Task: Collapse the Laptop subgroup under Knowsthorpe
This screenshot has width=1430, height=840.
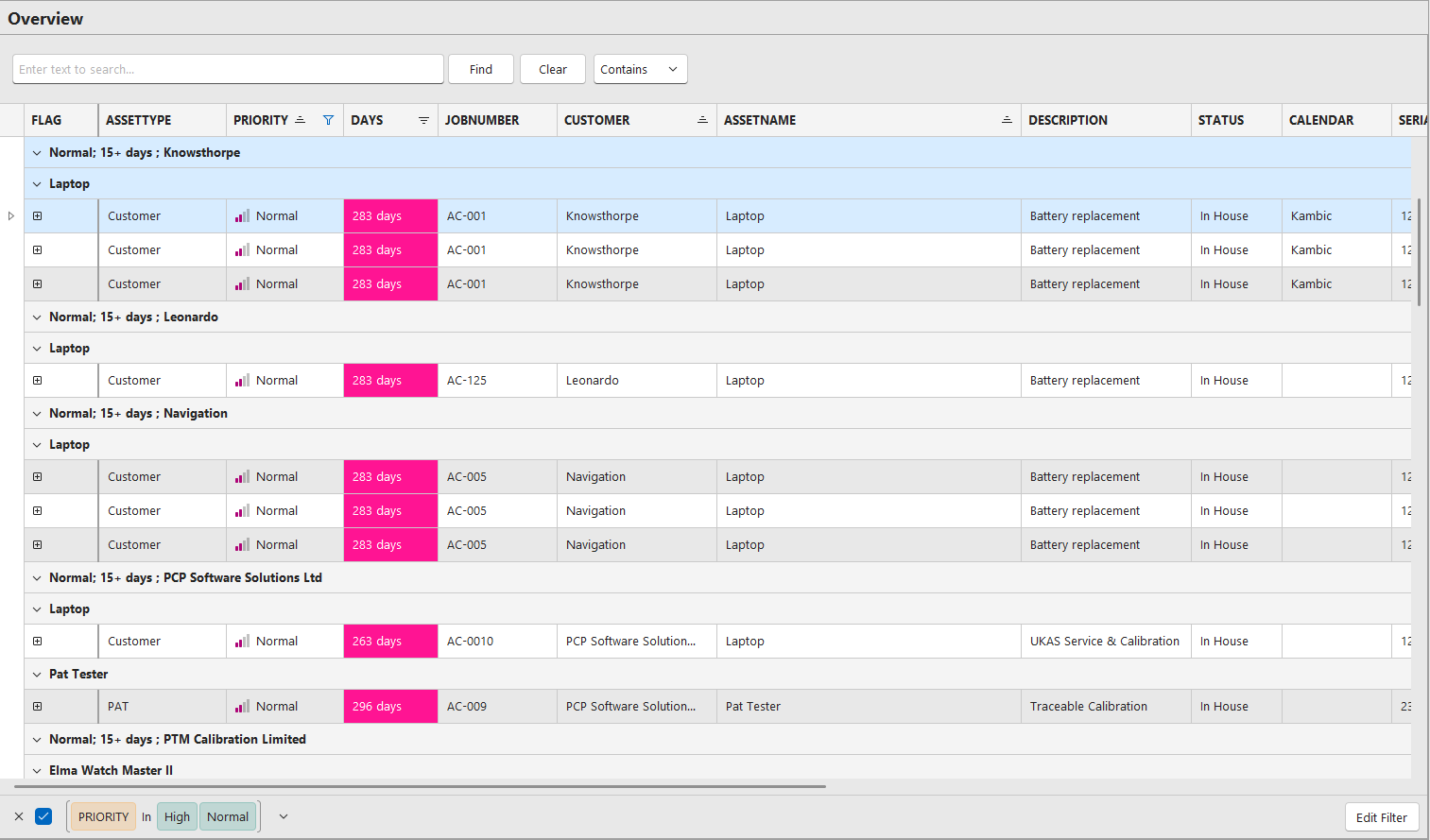Action: coord(37,184)
